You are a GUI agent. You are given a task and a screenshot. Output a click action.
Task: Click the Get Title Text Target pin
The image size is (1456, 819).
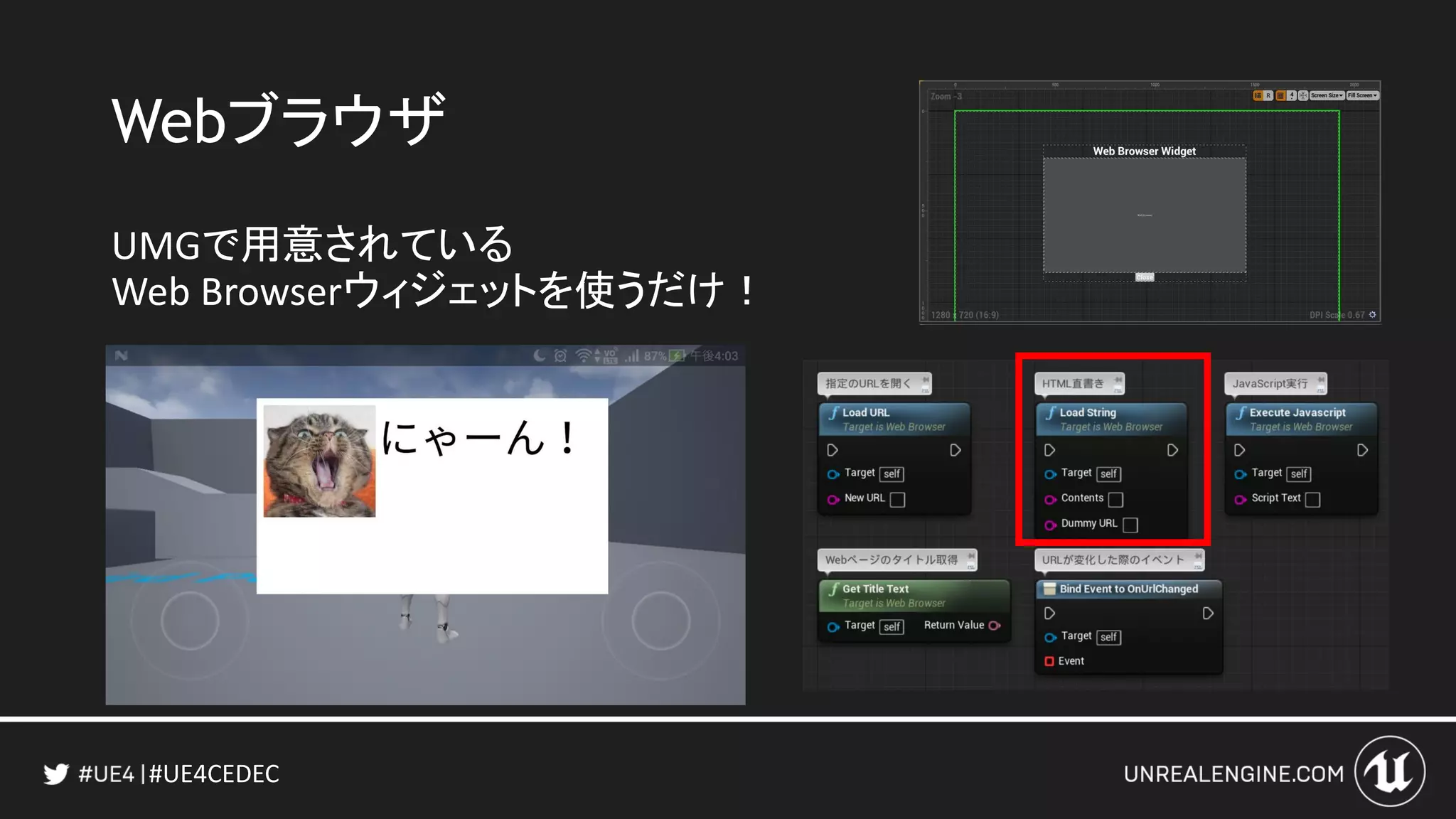(x=833, y=627)
